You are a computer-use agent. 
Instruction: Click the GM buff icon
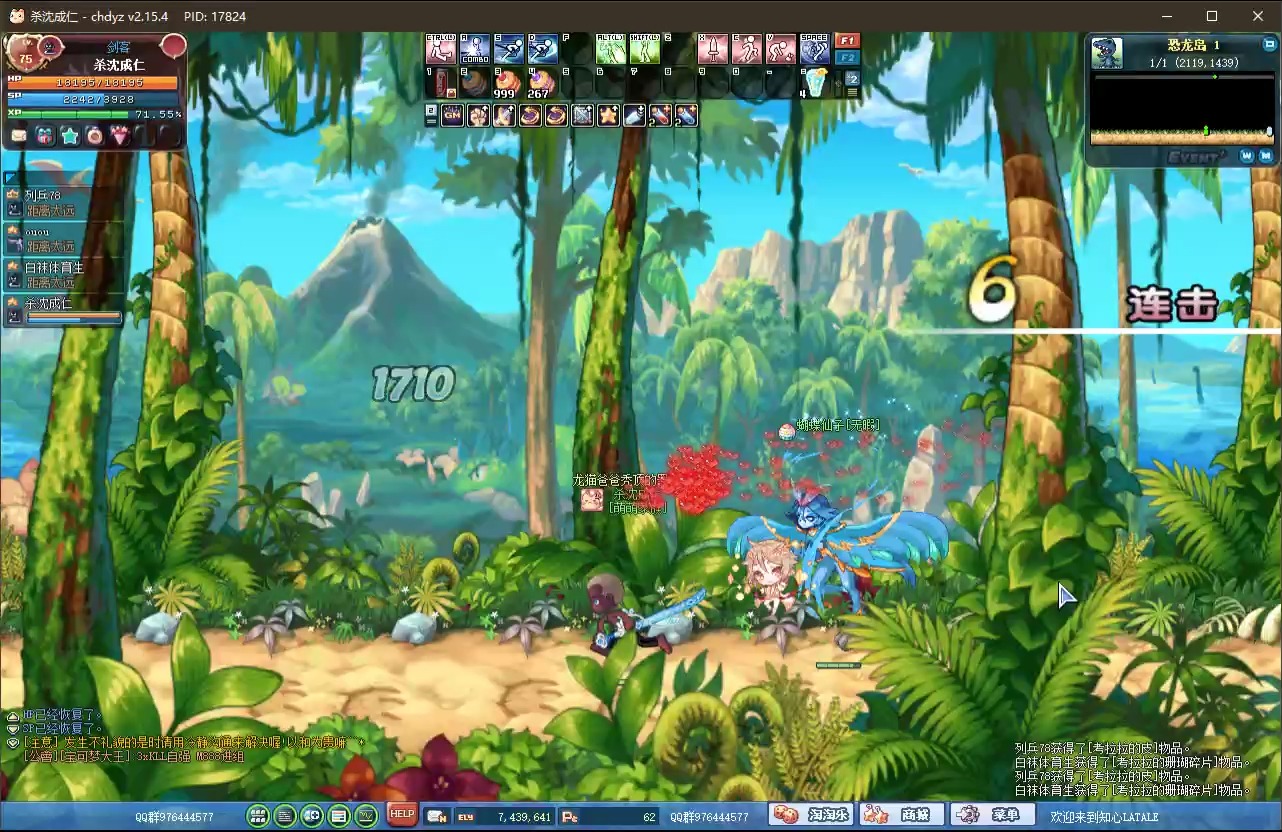pos(452,116)
